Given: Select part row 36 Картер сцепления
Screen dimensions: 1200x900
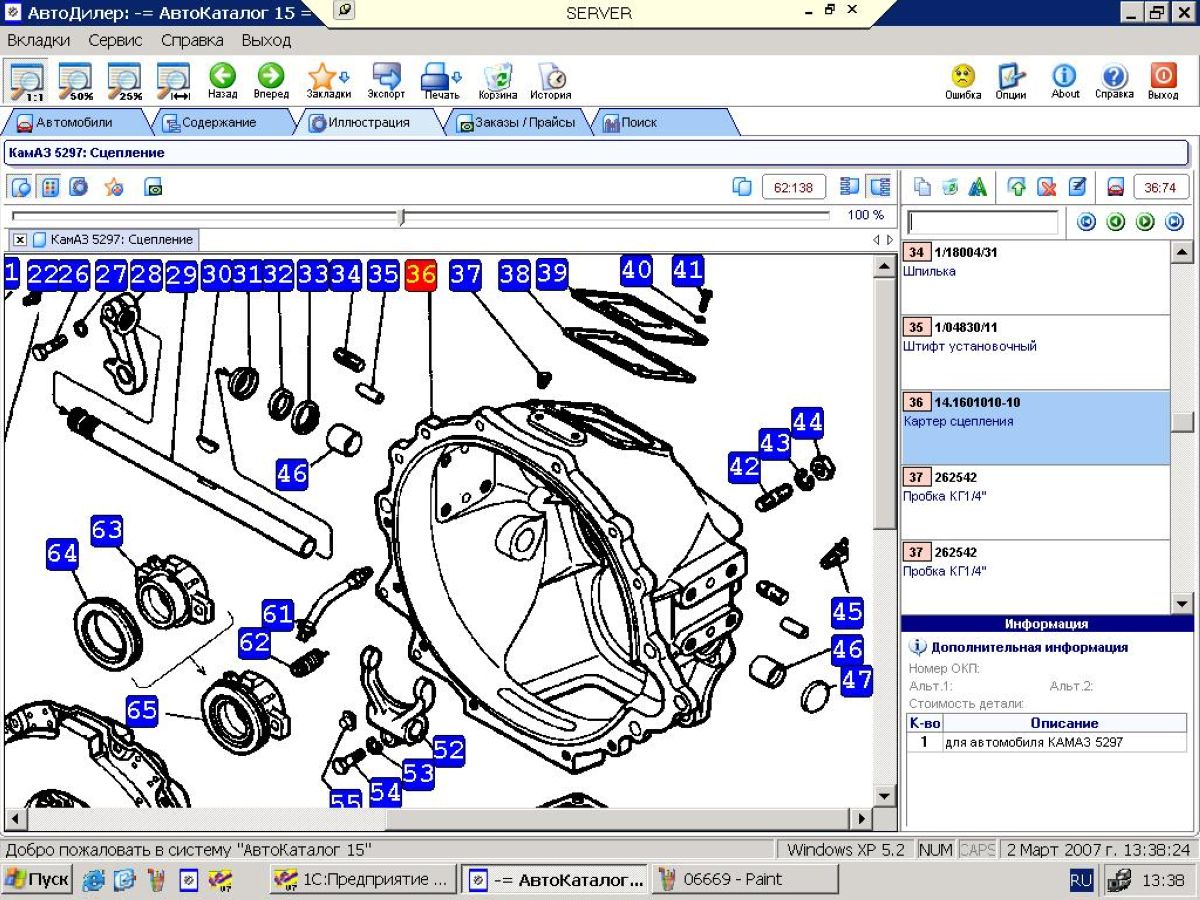Looking at the screenshot, I should pyautogui.click(x=1035, y=427).
